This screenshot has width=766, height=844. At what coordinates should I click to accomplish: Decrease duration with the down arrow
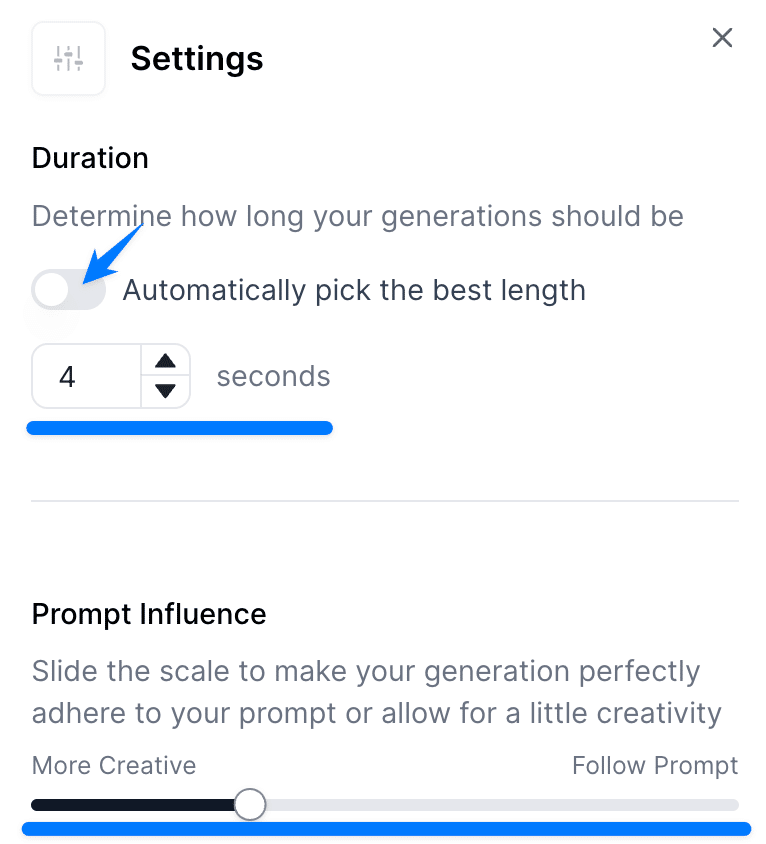tap(166, 391)
